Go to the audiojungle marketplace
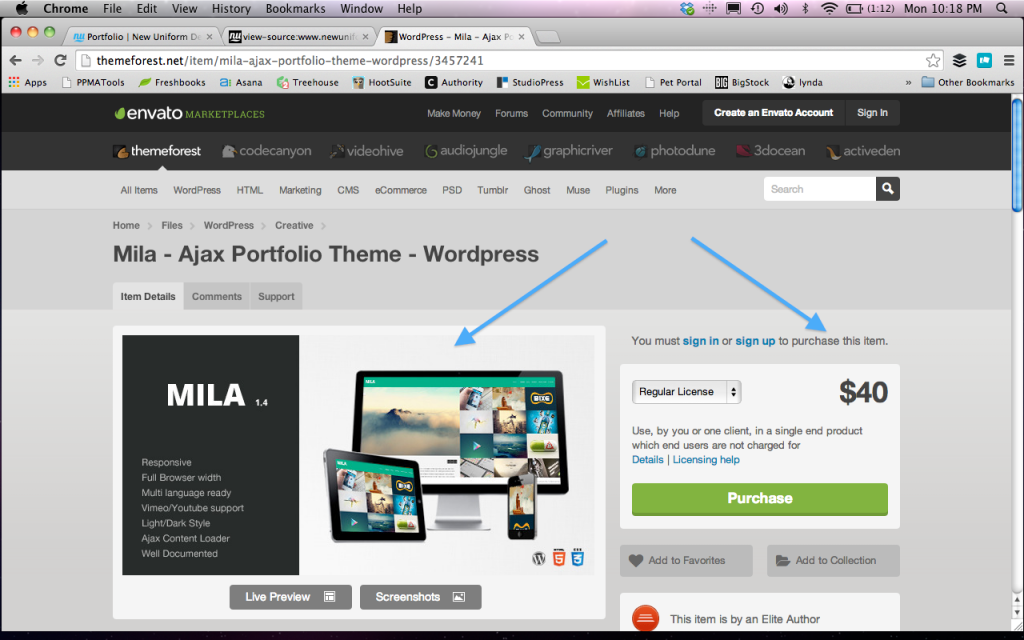The width and height of the screenshot is (1024, 640). click(466, 151)
